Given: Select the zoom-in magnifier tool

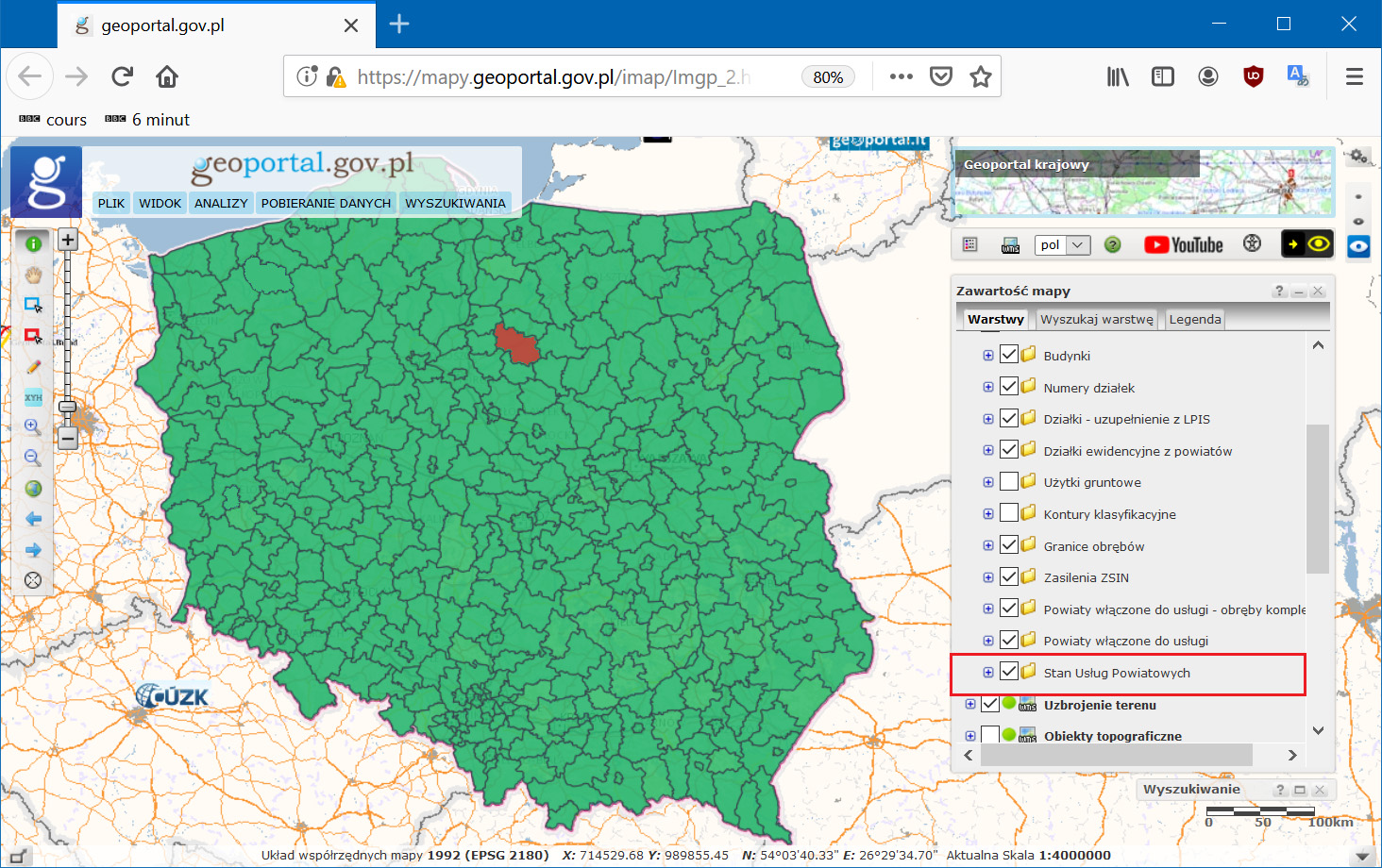Looking at the screenshot, I should coord(32,426).
